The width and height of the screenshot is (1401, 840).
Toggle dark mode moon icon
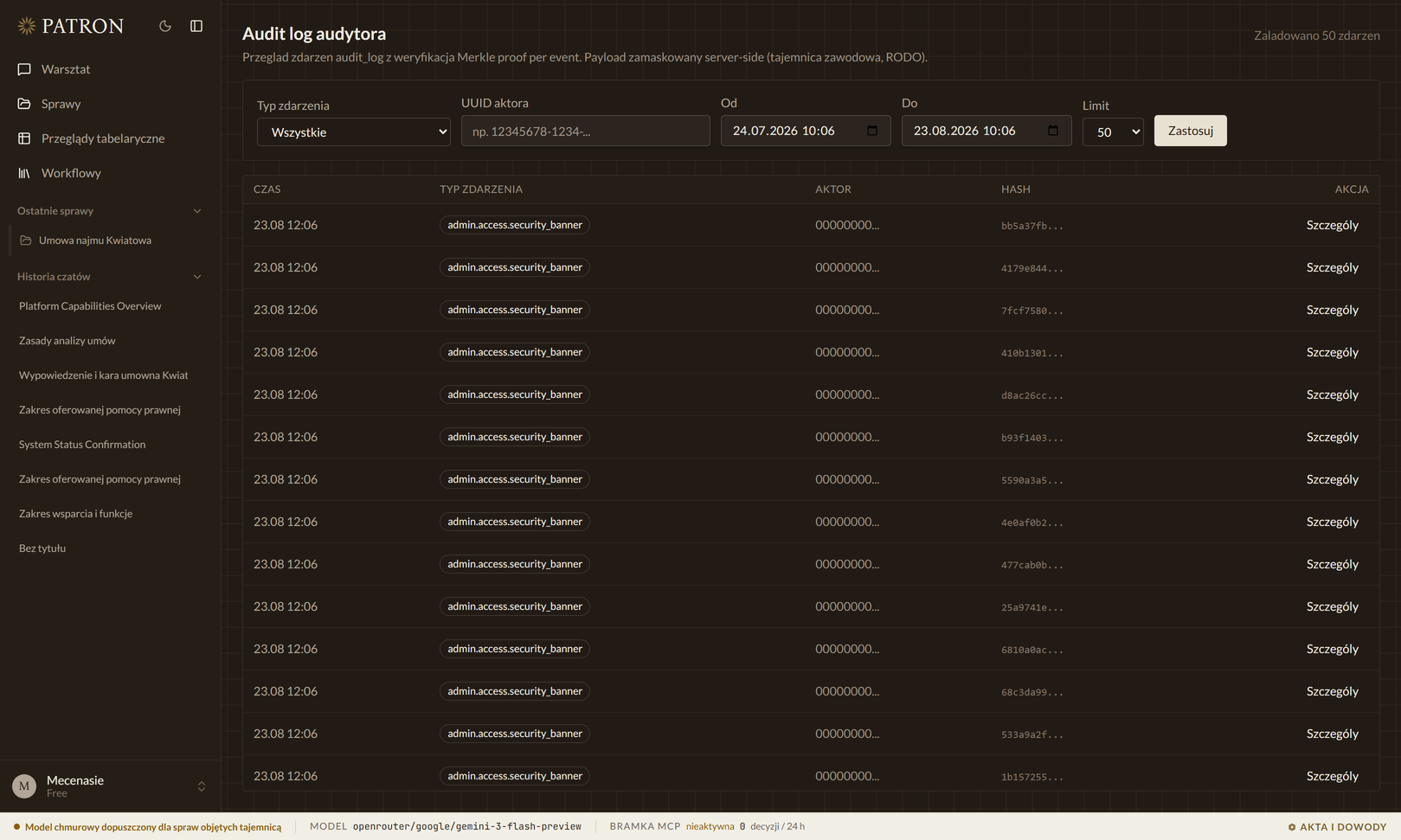165,26
